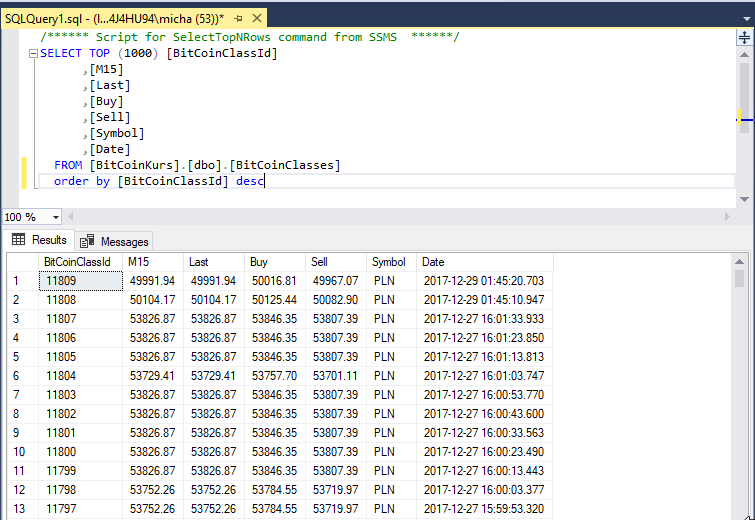Select the corner cell to select all results
Viewport: 755px width, 520px height.
tap(23, 262)
